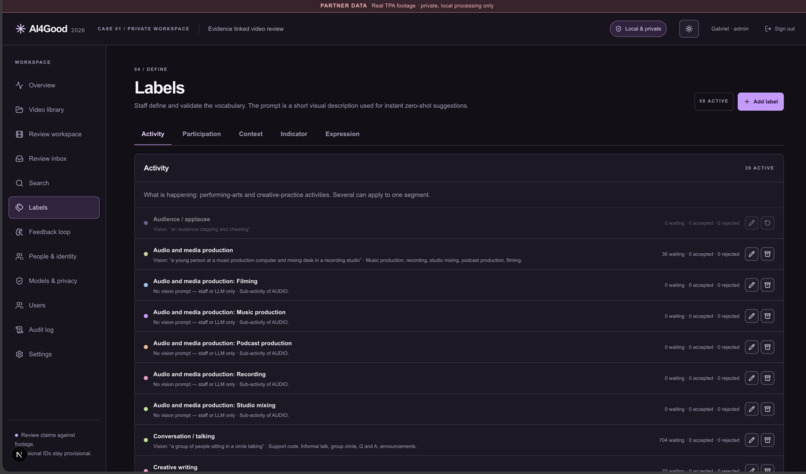Viewport: 806px width, 474px height.
Task: Select Labels in the sidebar
Action: tap(53, 207)
